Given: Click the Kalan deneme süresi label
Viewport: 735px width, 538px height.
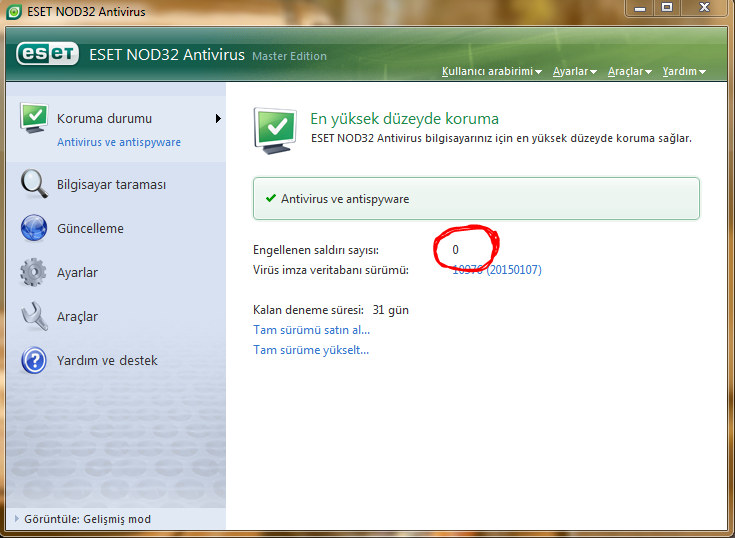Looking at the screenshot, I should coord(308,310).
